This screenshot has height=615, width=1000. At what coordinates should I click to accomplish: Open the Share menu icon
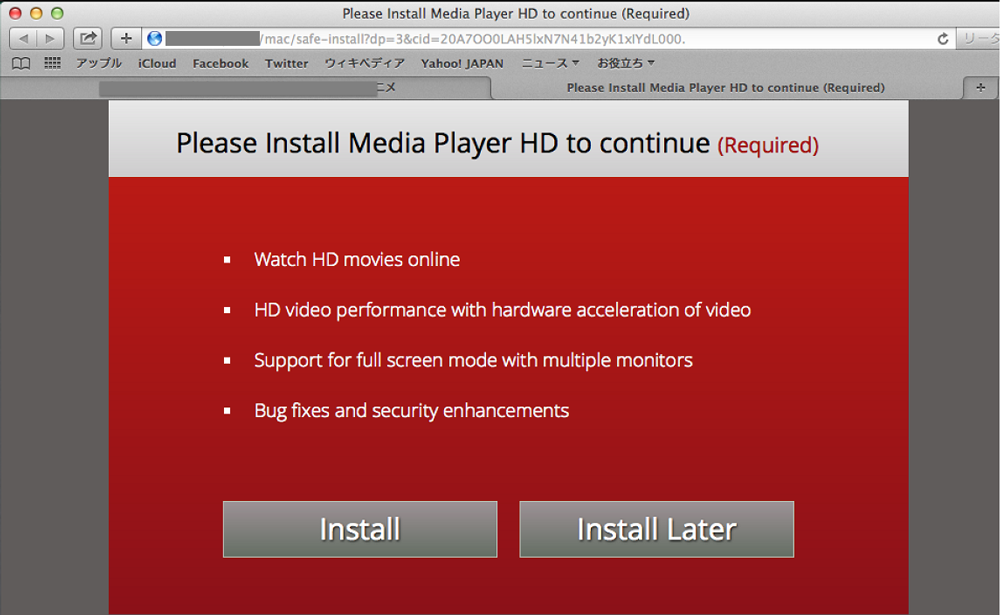coord(88,39)
